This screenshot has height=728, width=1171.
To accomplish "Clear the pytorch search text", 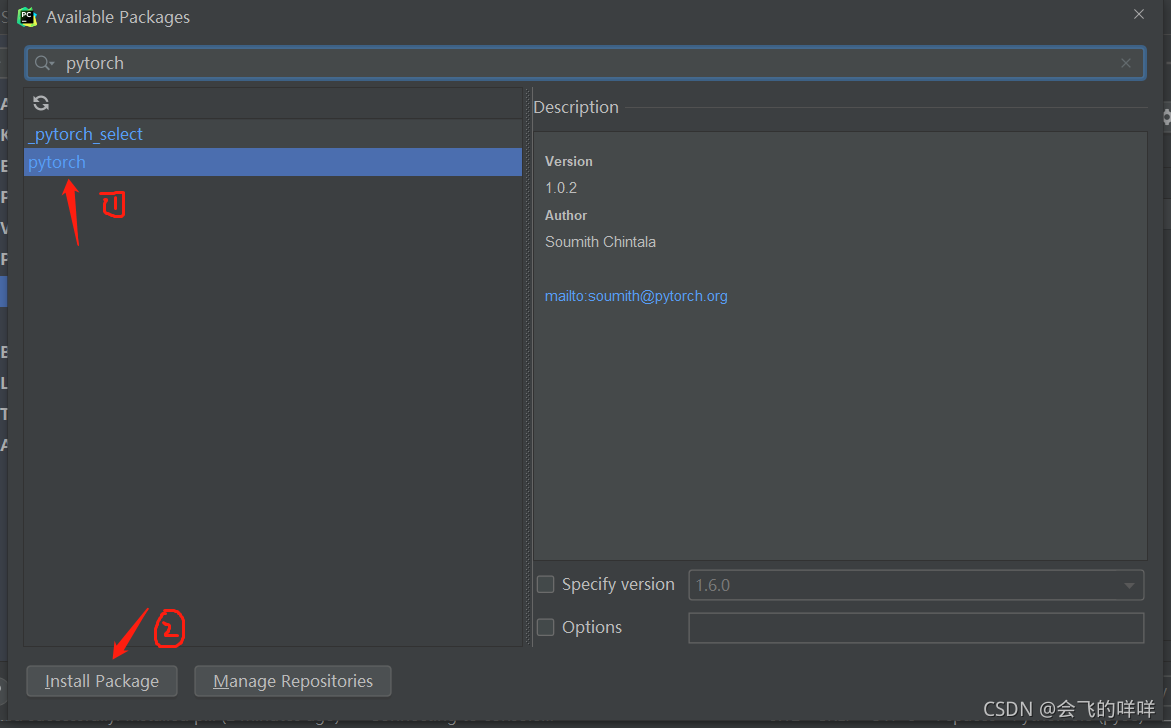I will [x=1125, y=63].
